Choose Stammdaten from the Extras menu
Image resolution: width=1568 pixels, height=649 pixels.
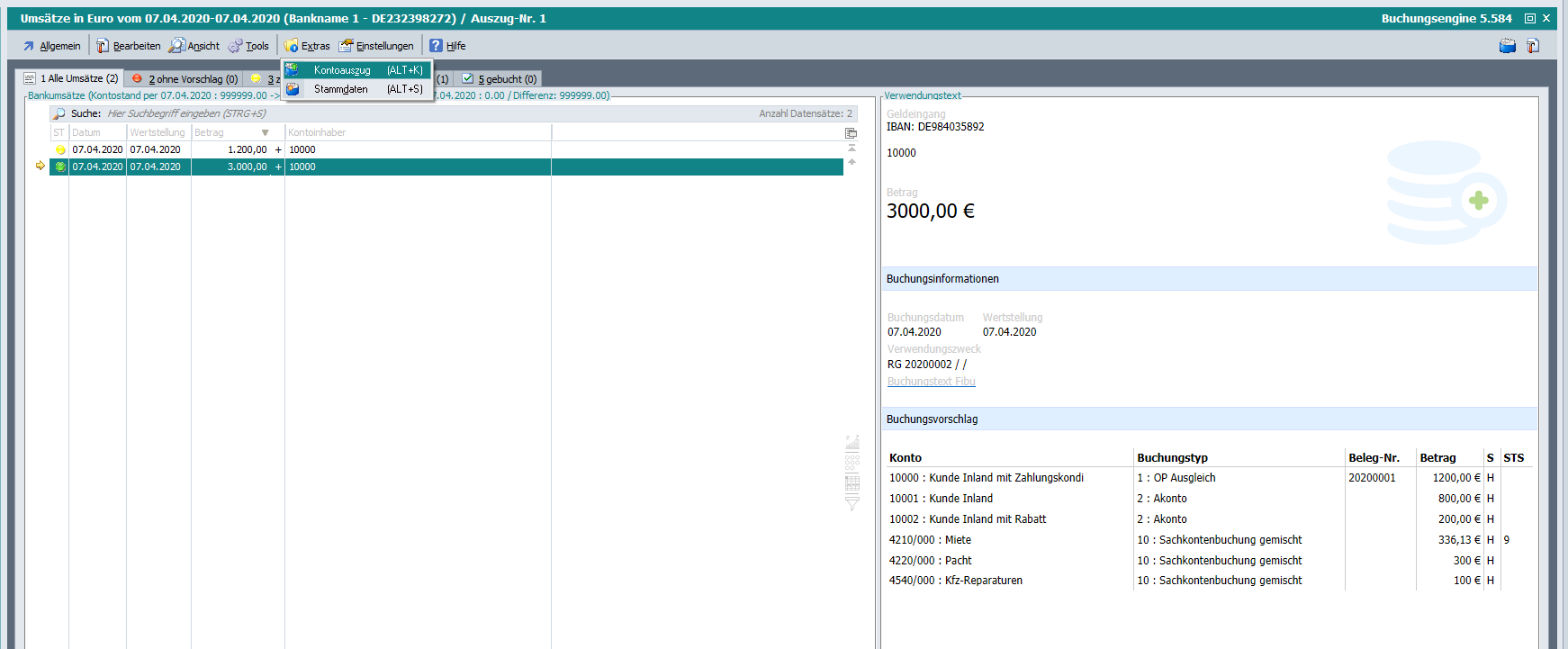(341, 89)
